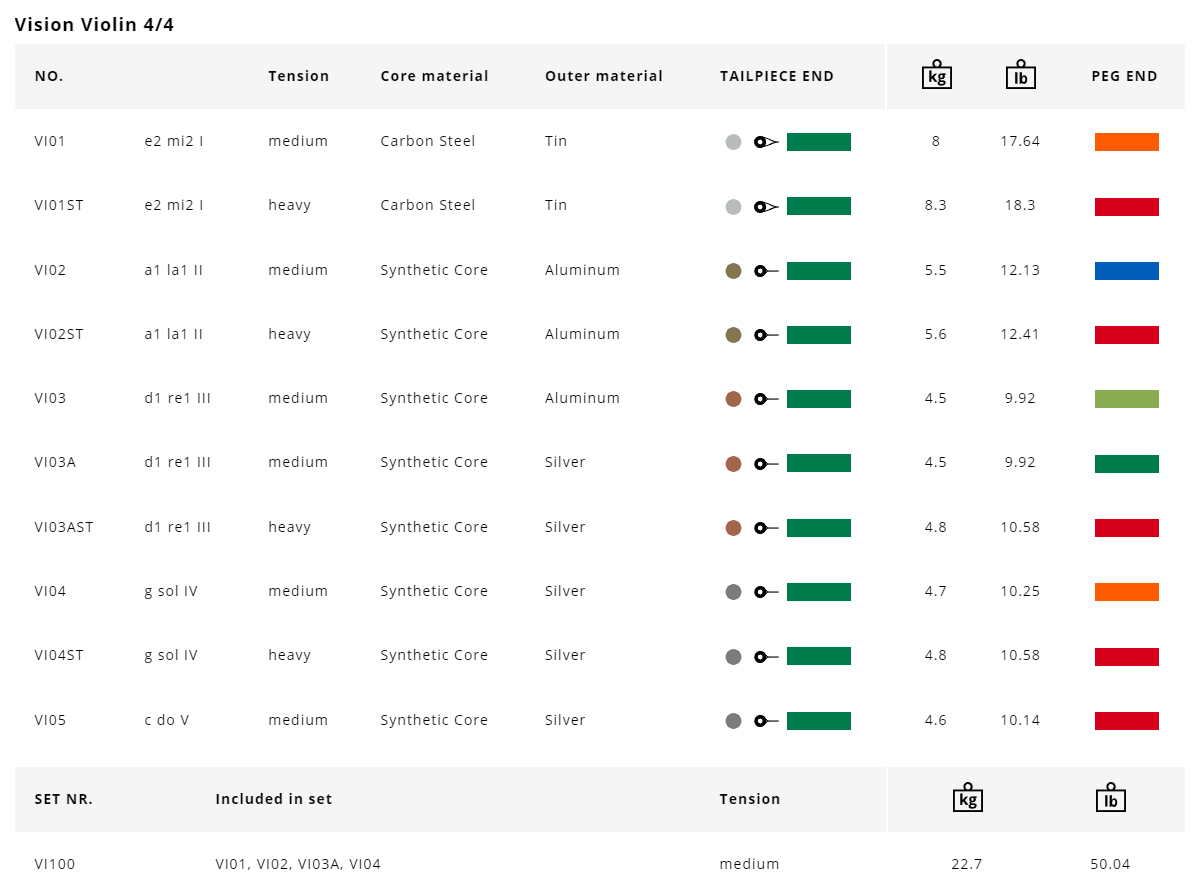Click the orange peg end swatch for VI04
The width and height of the screenshot is (1202, 893).
1126,592
